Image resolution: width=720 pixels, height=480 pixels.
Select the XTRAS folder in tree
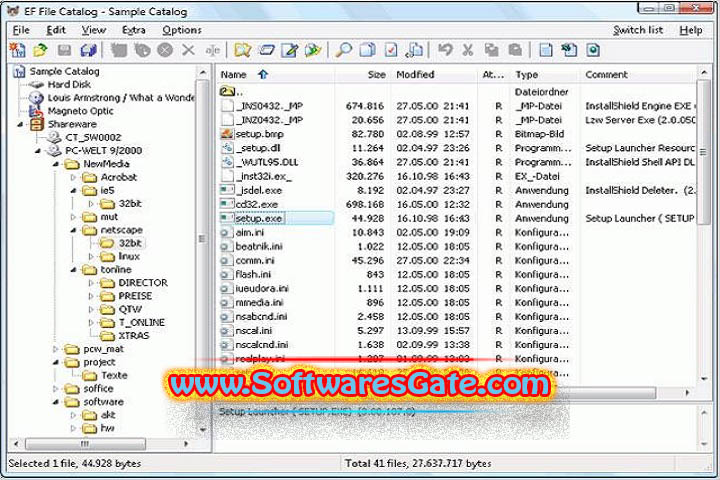point(134,336)
